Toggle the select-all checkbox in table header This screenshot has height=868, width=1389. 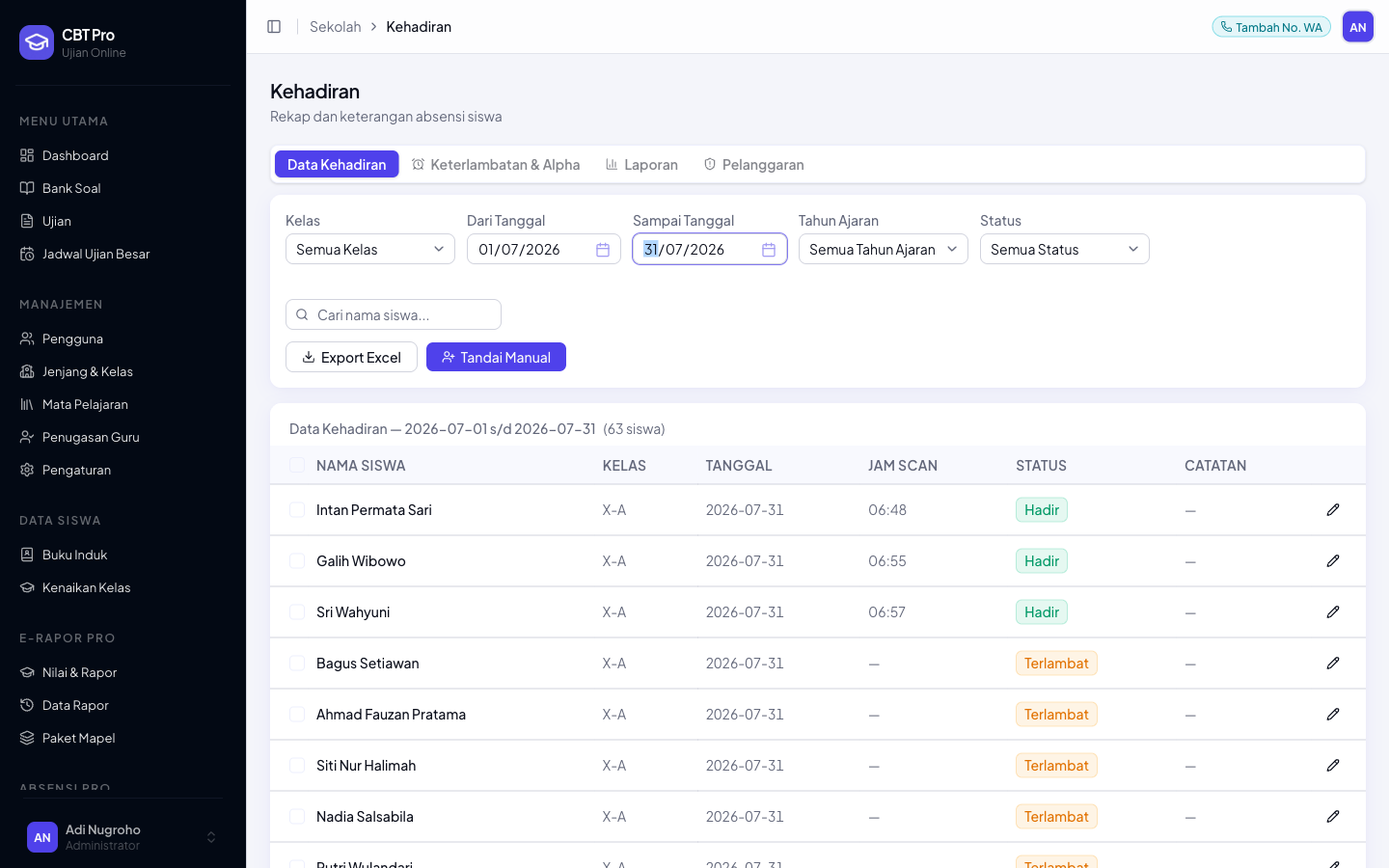297,465
